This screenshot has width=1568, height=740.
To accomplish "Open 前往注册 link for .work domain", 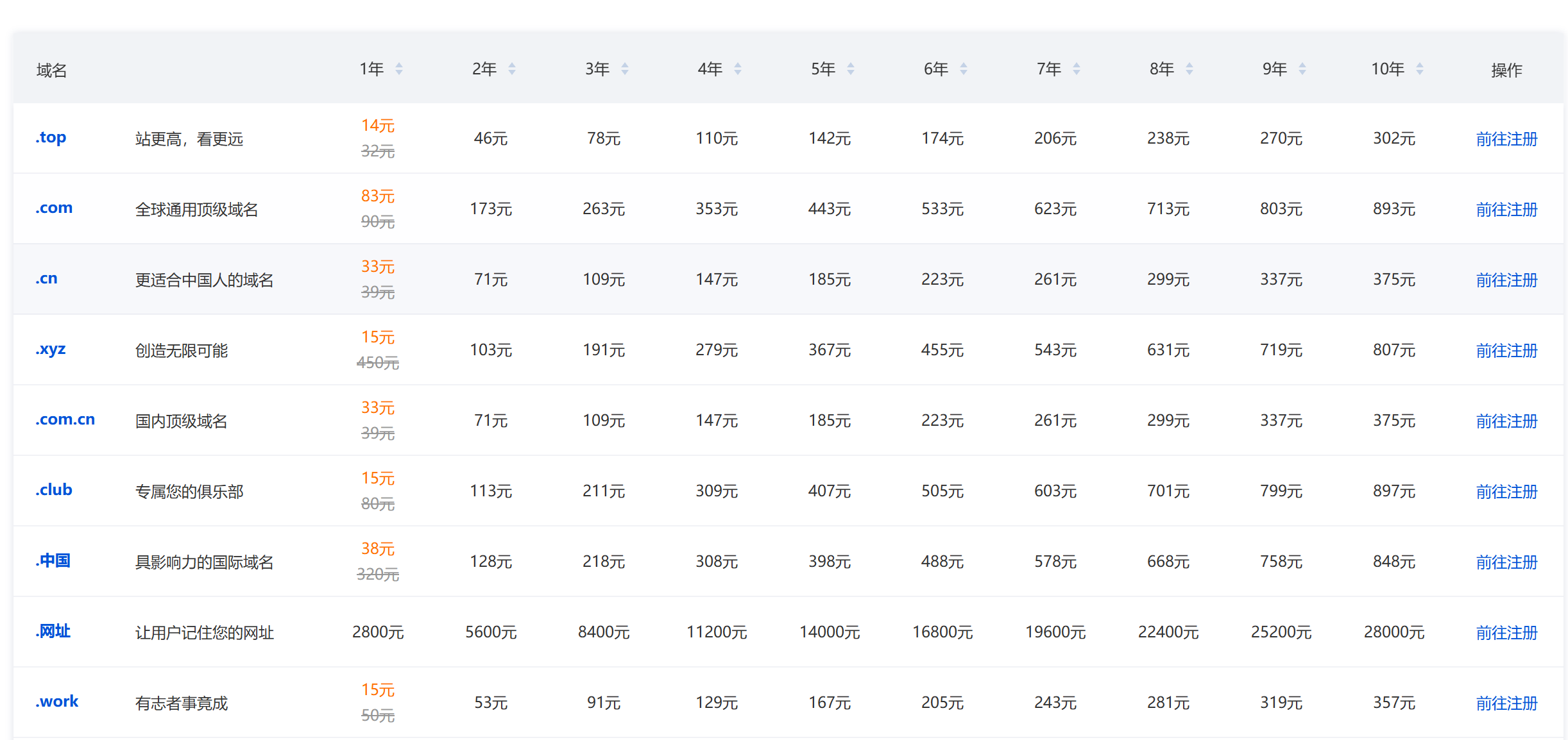I will point(1506,703).
